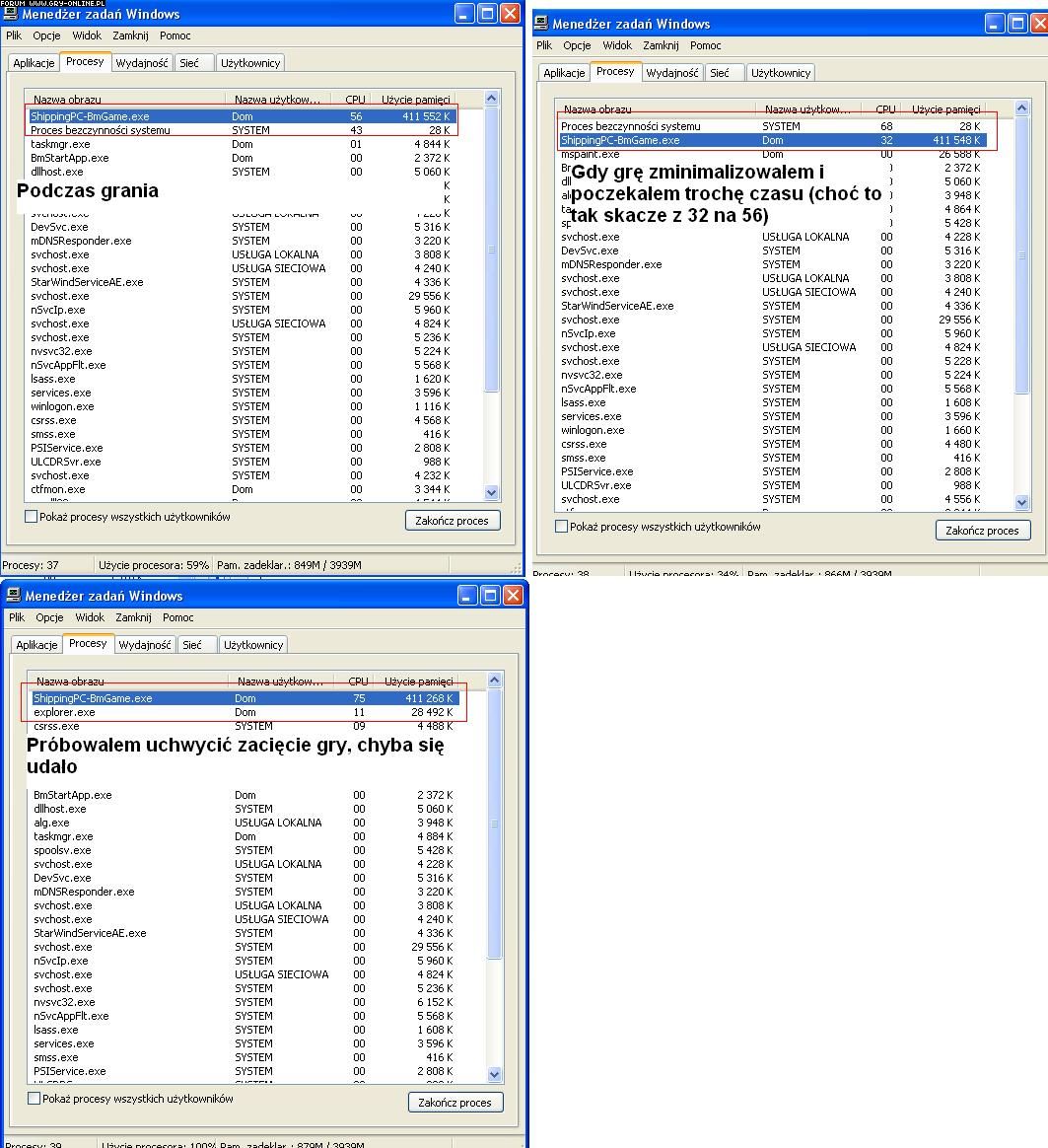Switch to the Wydajność tab in the bottom window
This screenshot has height=1148, width=1048.
tap(145, 645)
